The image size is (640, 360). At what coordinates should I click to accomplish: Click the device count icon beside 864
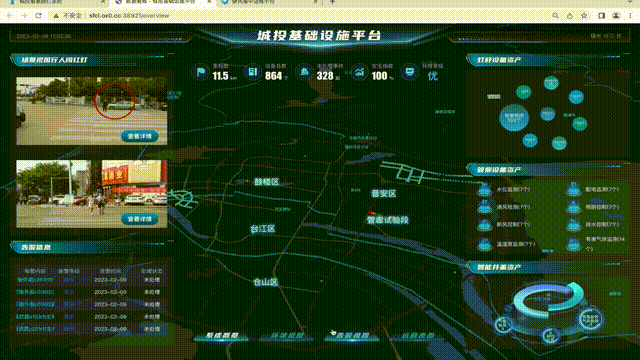tap(253, 72)
